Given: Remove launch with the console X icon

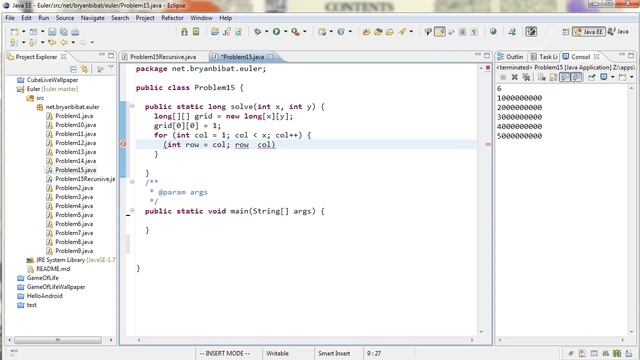Looking at the screenshot, I should (x=515, y=77).
